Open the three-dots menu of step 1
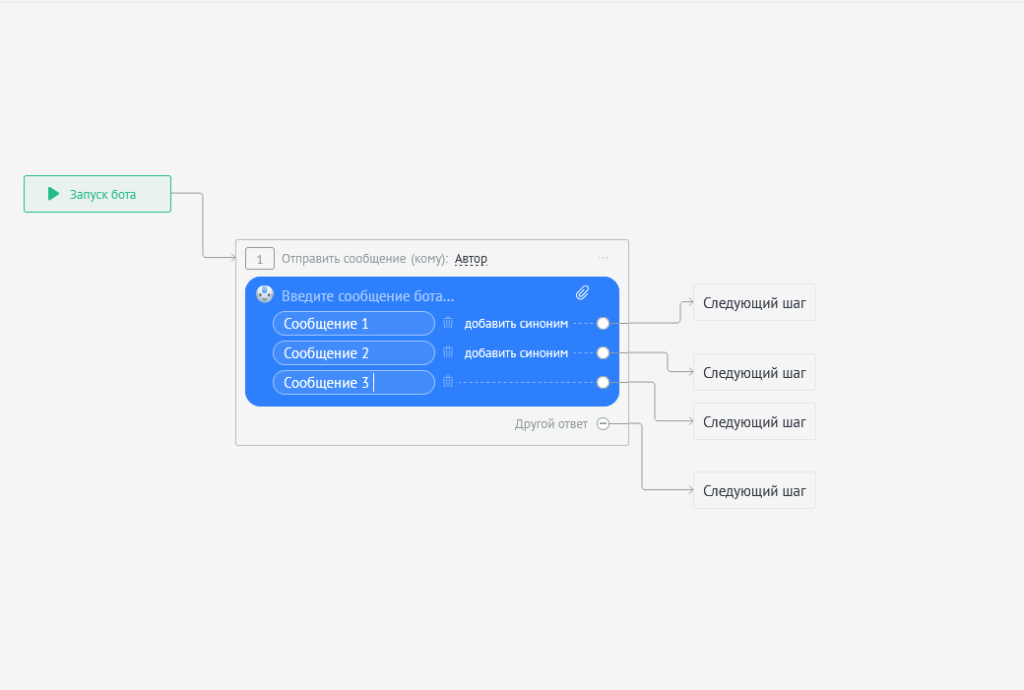Screen dimensions: 1024x690 coord(603,258)
